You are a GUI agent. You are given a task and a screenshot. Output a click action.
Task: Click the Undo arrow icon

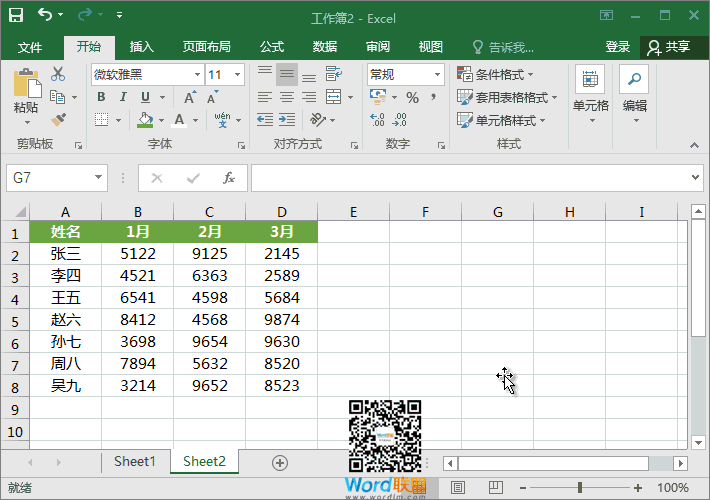point(45,14)
